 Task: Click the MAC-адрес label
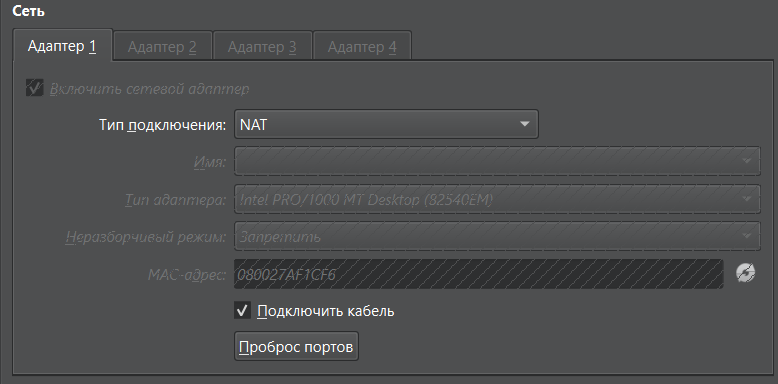point(187,274)
